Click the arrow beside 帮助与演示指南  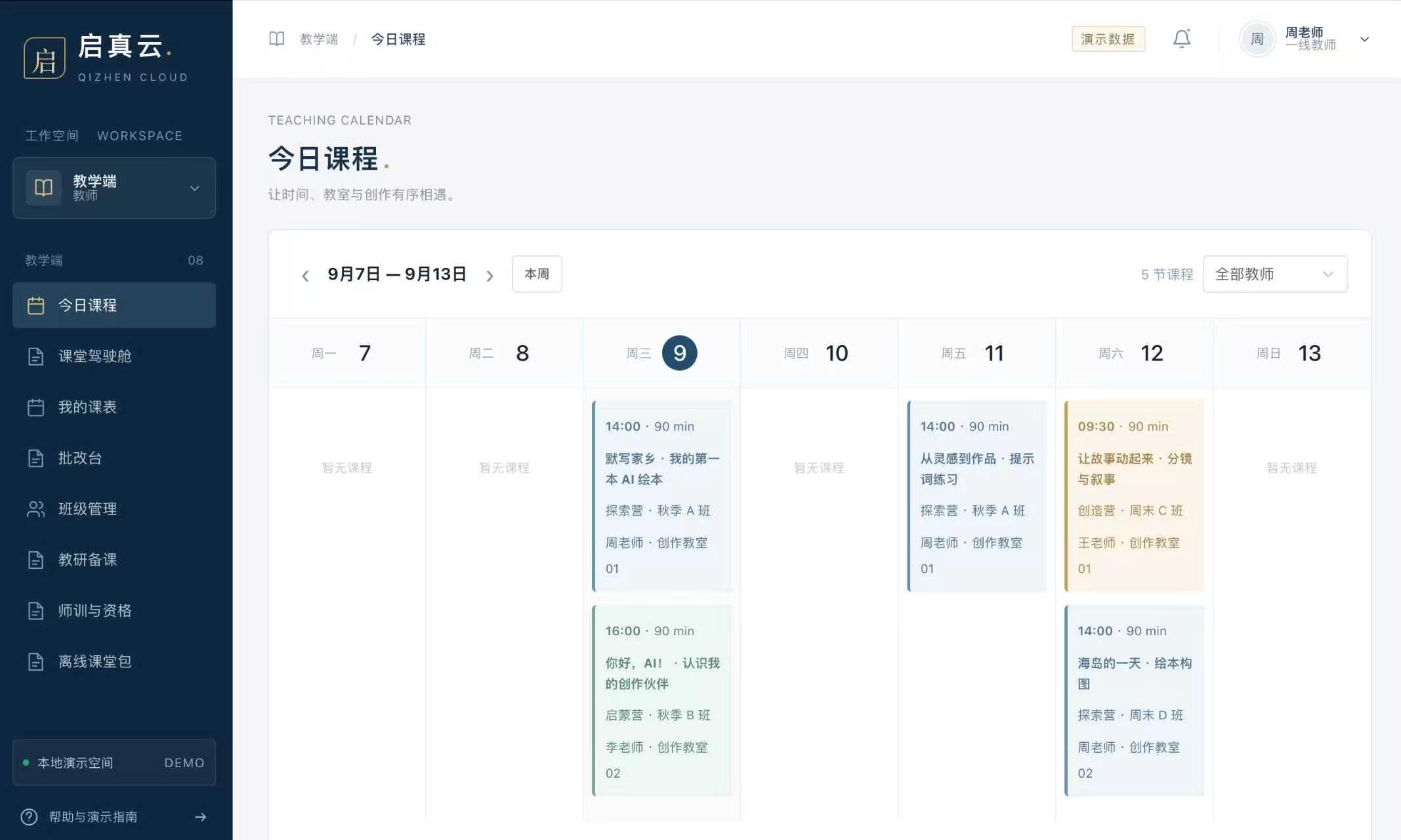(x=201, y=817)
